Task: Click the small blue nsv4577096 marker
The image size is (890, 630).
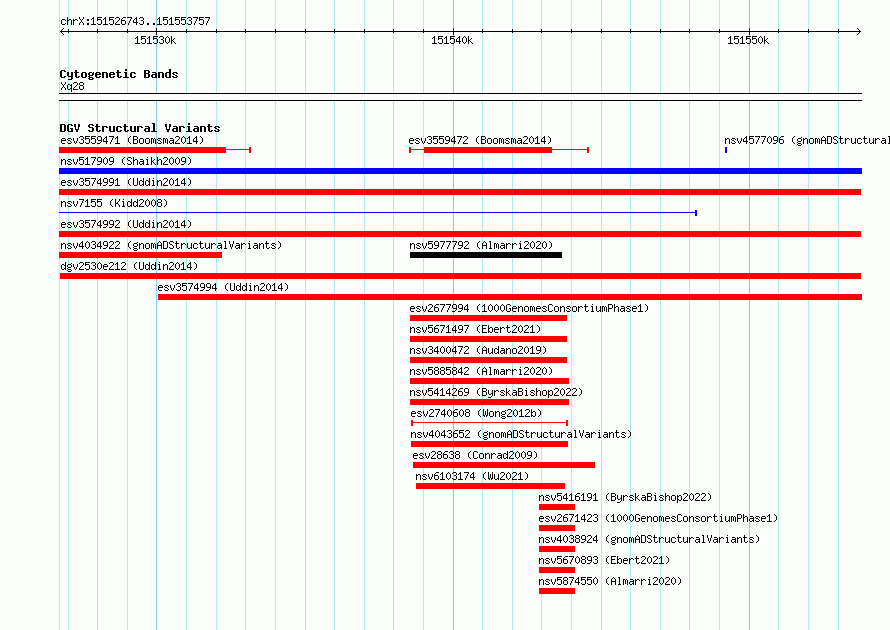Action: 726,150
